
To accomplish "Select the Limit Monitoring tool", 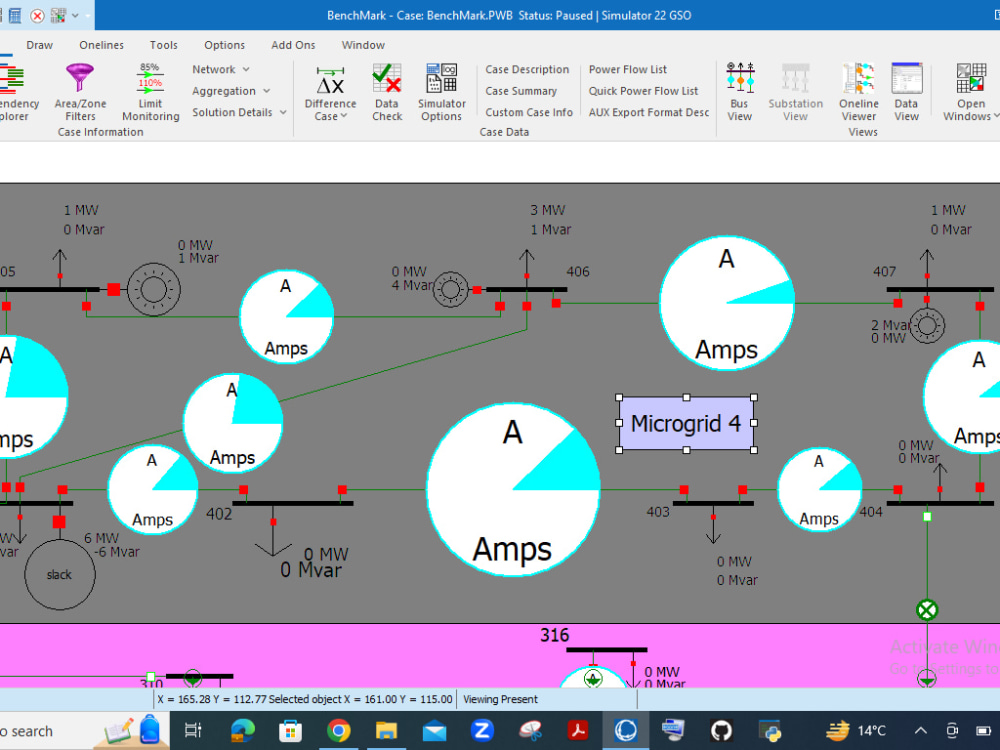I will coord(150,91).
